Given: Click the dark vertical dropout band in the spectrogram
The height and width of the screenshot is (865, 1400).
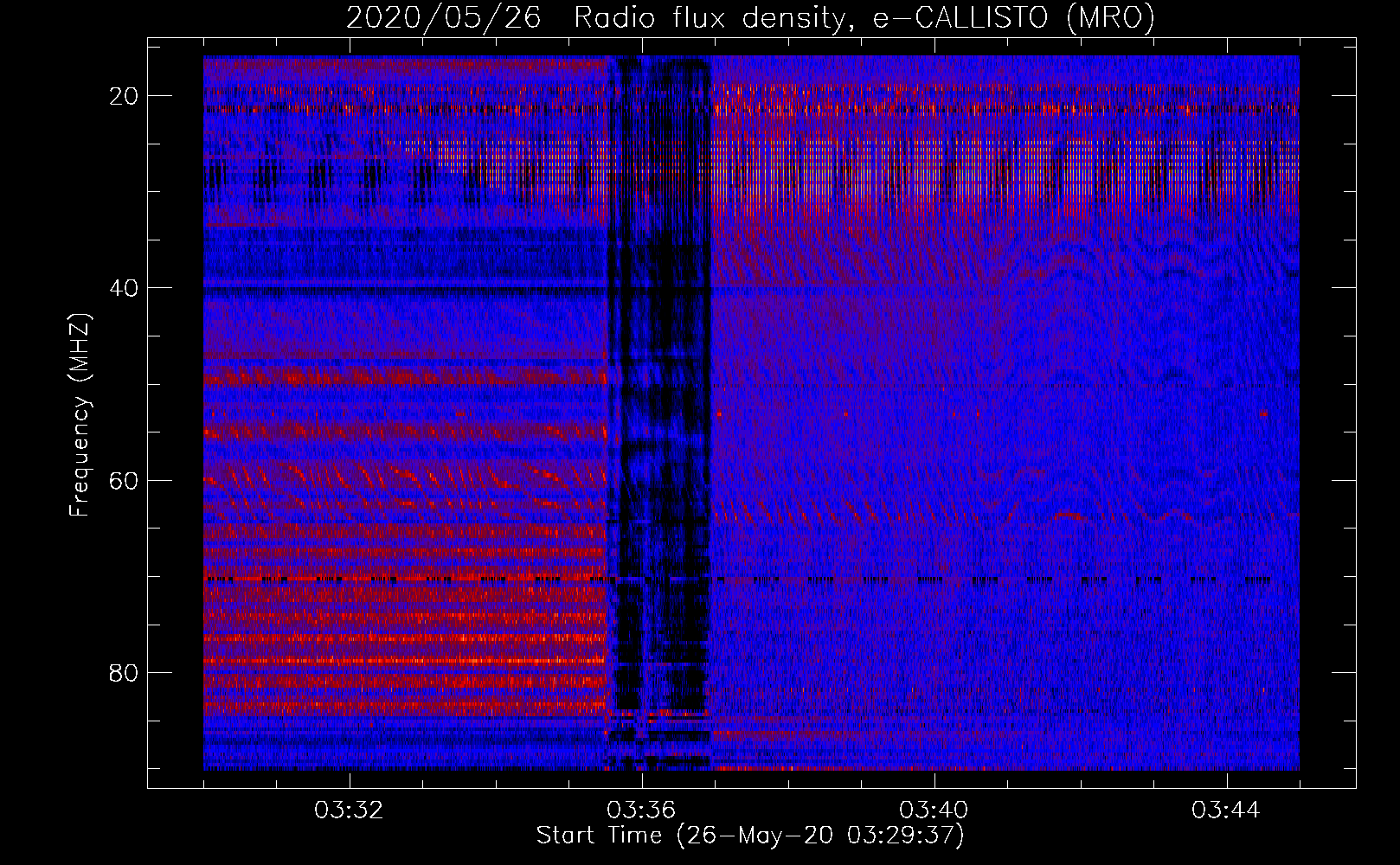Looking at the screenshot, I should (659, 413).
